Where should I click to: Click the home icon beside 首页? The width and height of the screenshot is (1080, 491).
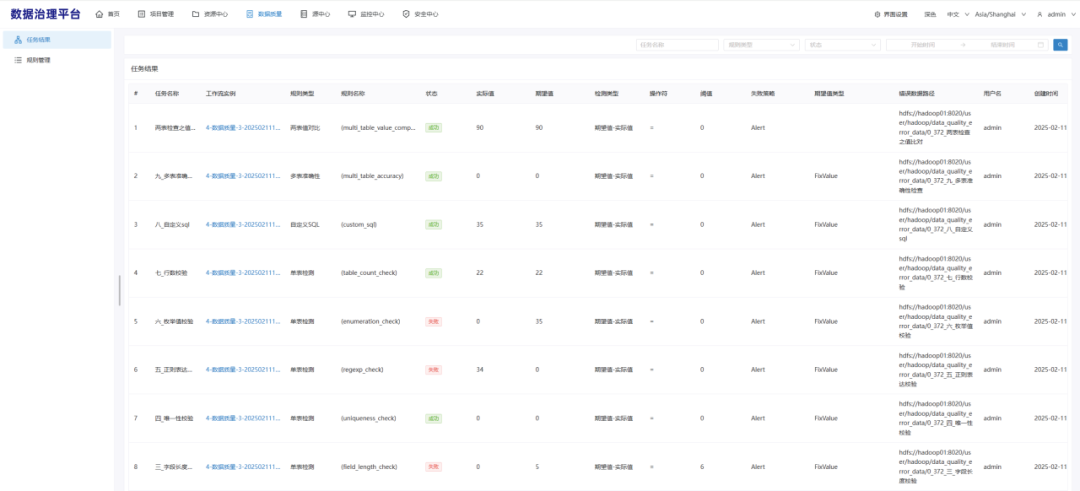(99, 14)
